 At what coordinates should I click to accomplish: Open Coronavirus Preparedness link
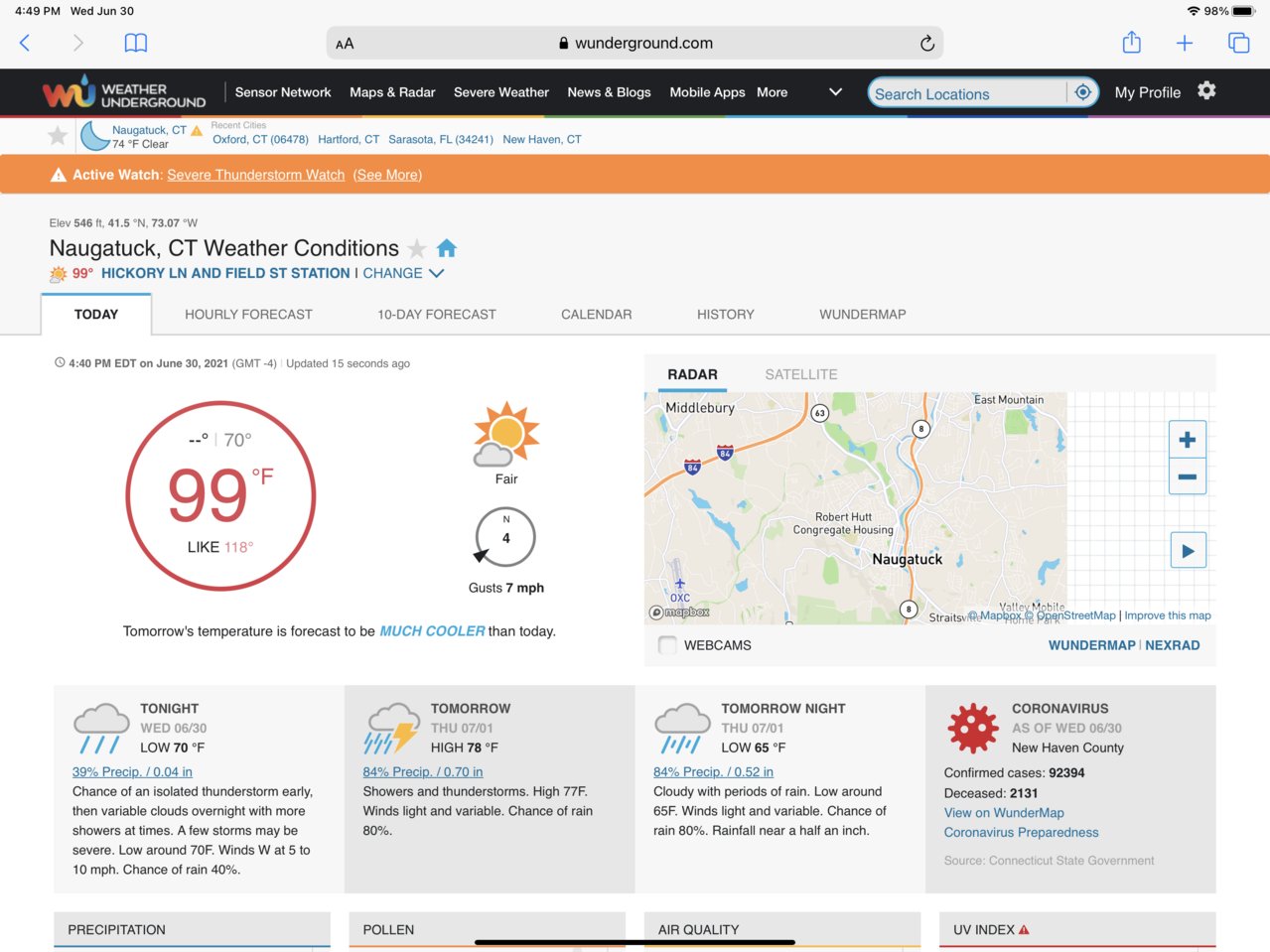click(x=1022, y=833)
